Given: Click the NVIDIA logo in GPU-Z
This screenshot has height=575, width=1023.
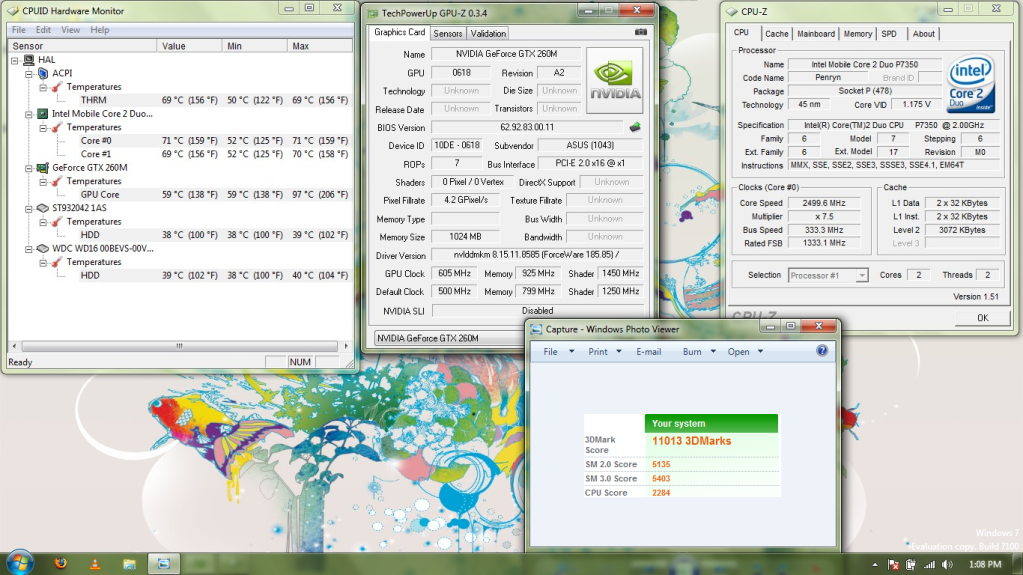Looking at the screenshot, I should point(615,80).
